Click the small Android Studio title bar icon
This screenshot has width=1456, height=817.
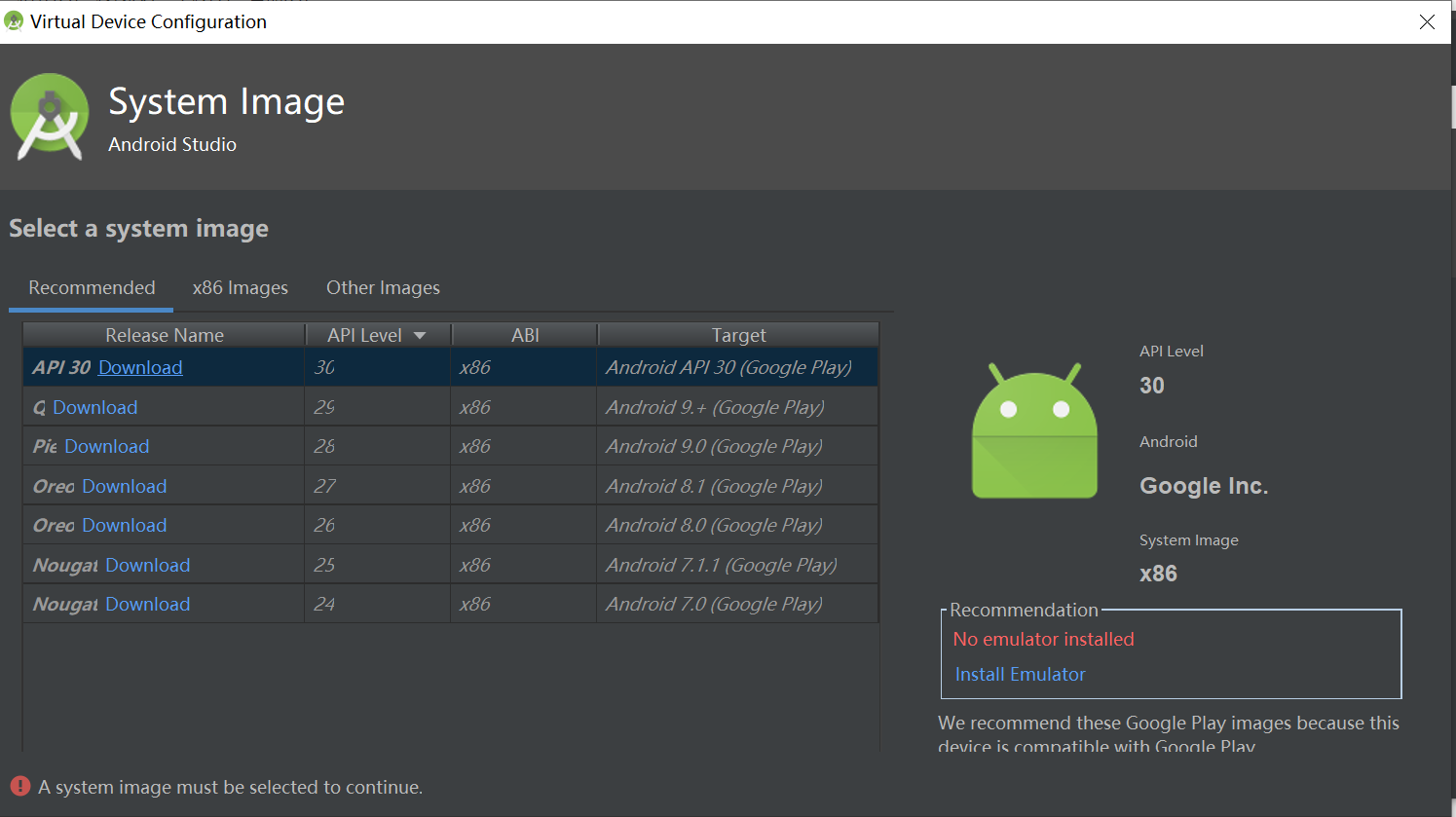tap(14, 21)
